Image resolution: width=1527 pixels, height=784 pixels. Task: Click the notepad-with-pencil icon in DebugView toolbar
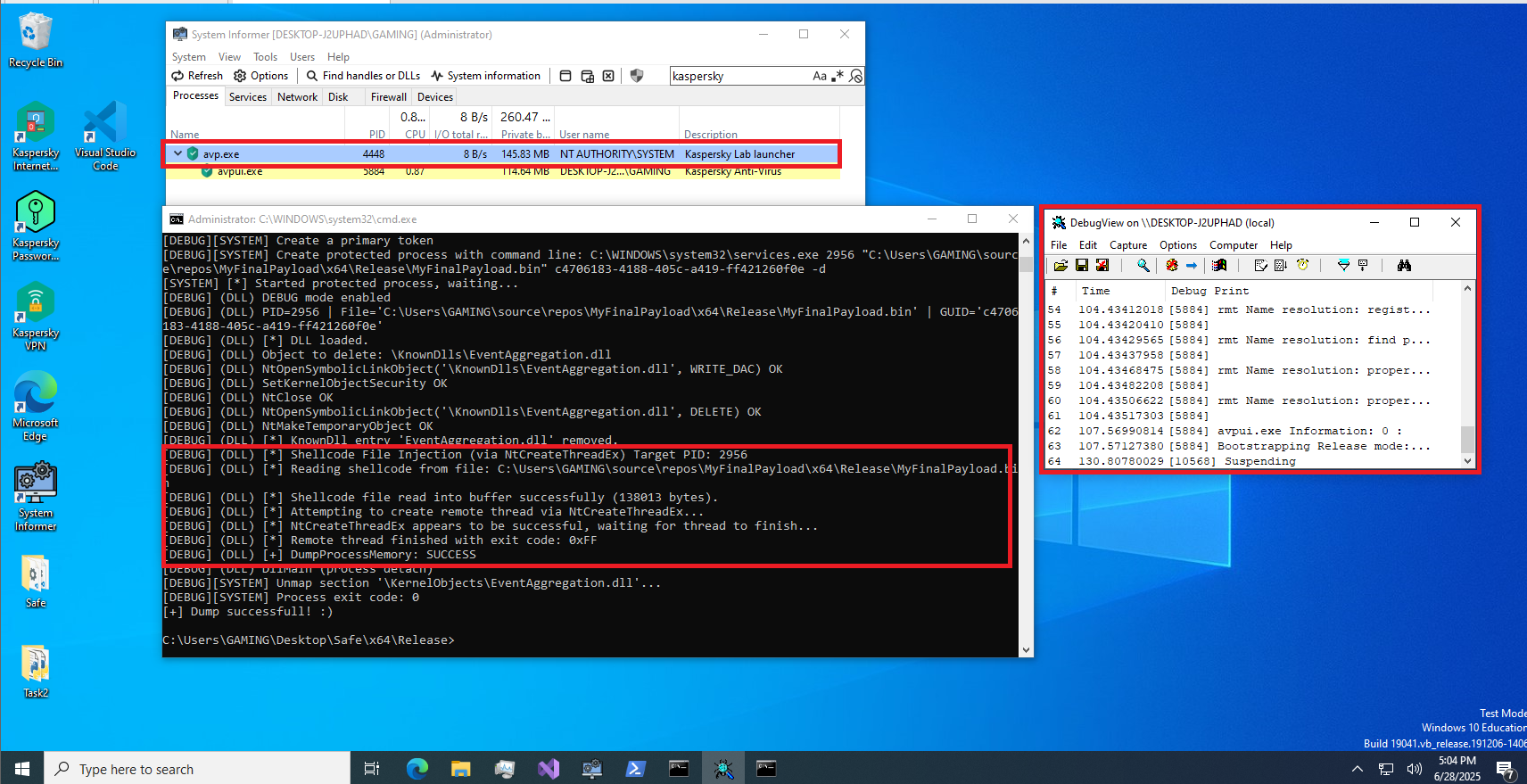[x=1260, y=266]
